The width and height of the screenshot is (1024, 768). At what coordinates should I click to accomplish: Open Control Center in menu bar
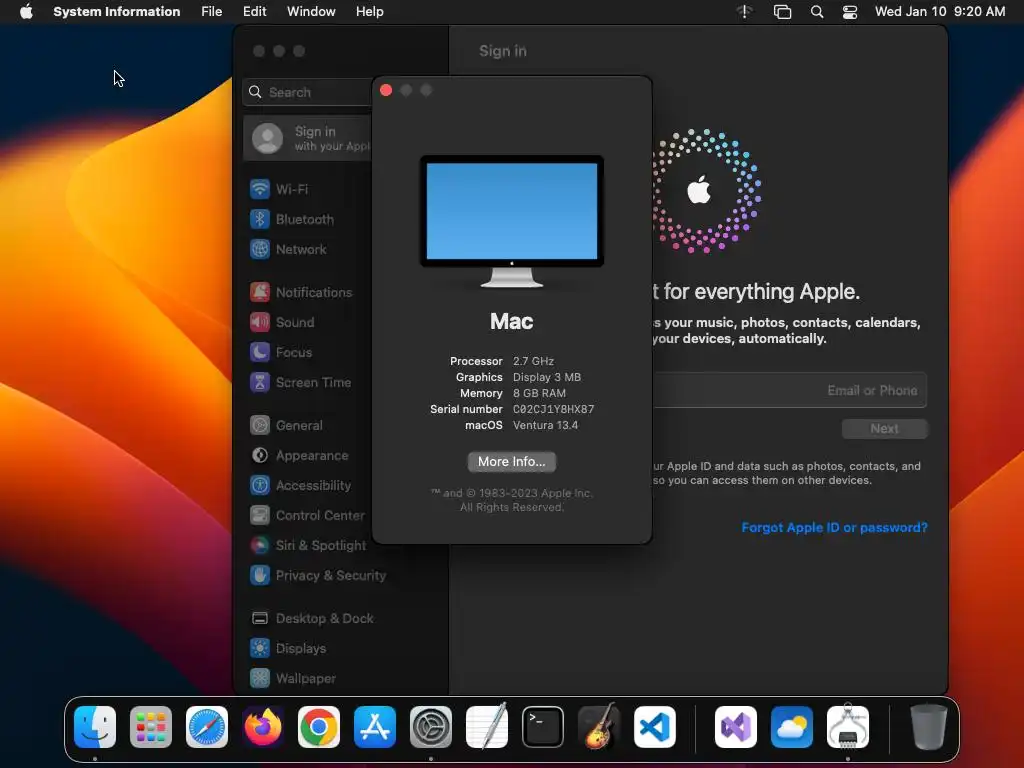pyautogui.click(x=850, y=12)
